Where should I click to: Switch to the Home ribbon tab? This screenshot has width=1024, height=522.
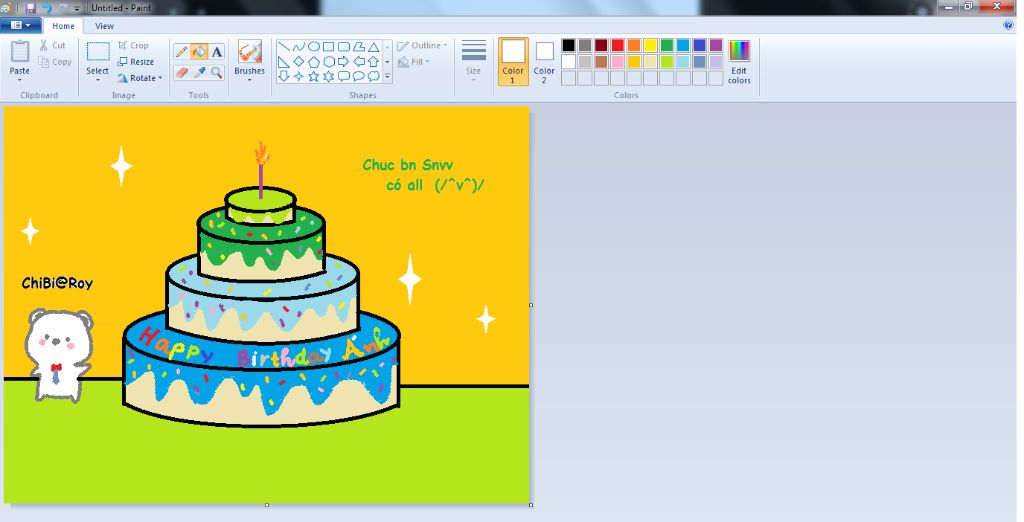point(63,26)
